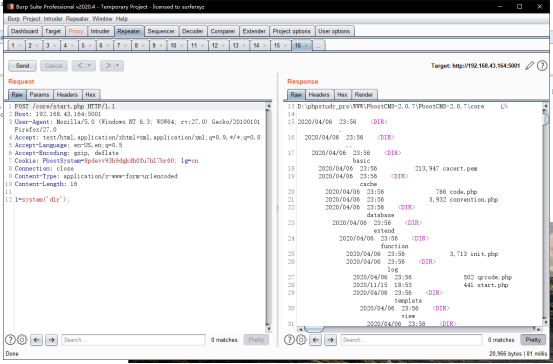Close Repeater tab 16 with its x
This screenshot has height=364, width=553.
(306, 46)
